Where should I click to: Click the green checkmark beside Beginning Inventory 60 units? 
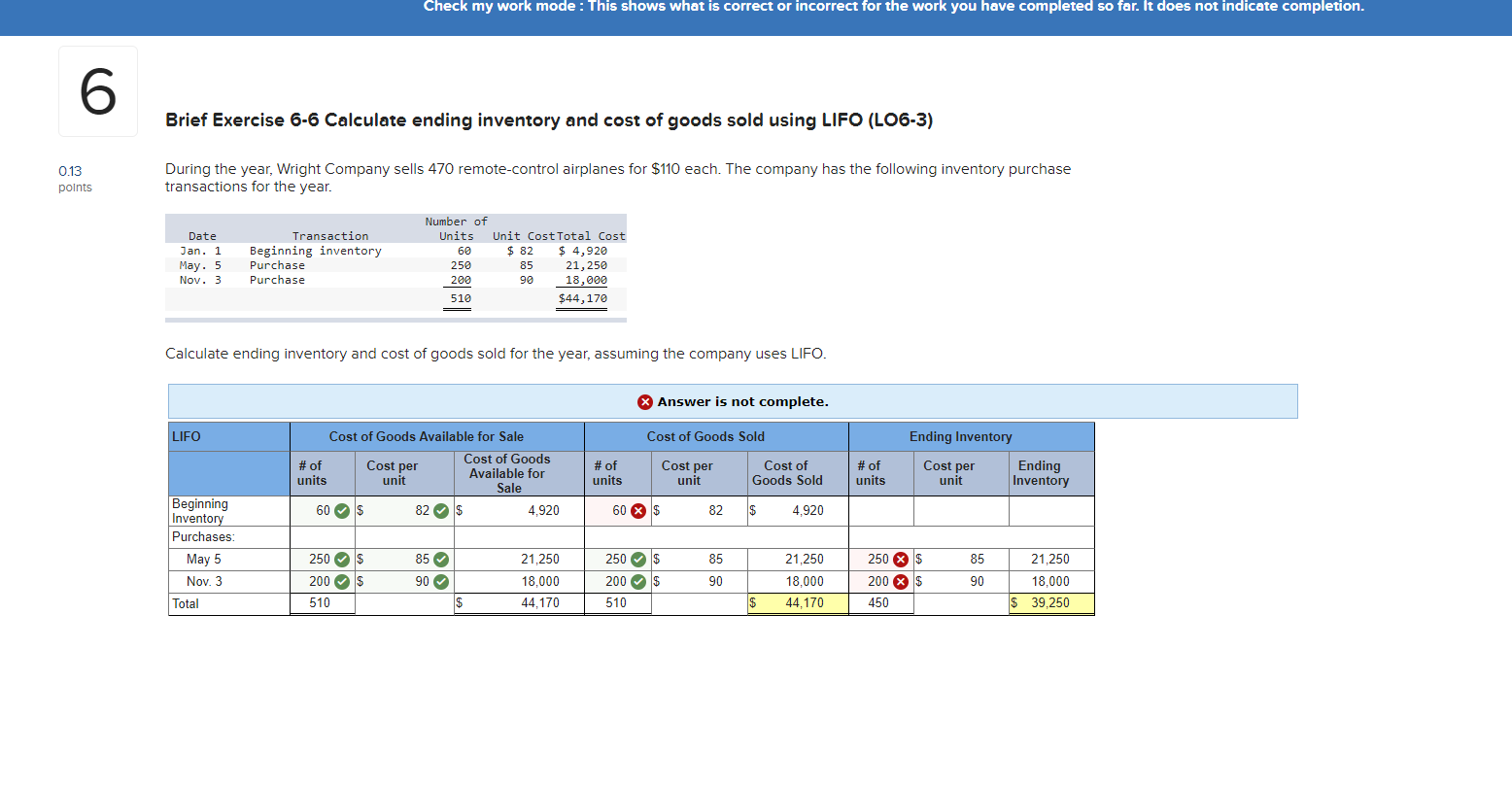pos(342,510)
